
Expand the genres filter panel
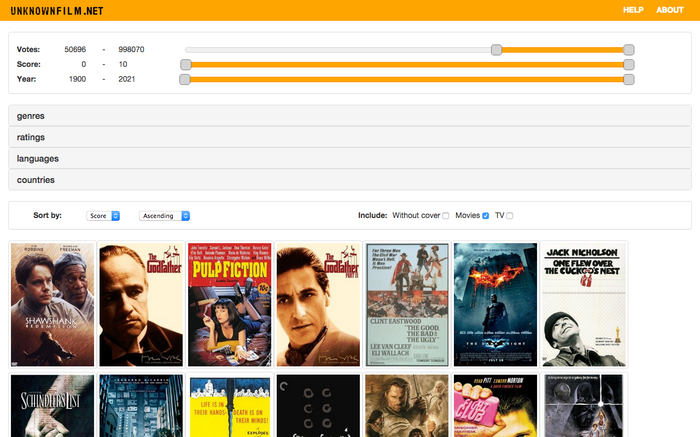pyautogui.click(x=350, y=116)
